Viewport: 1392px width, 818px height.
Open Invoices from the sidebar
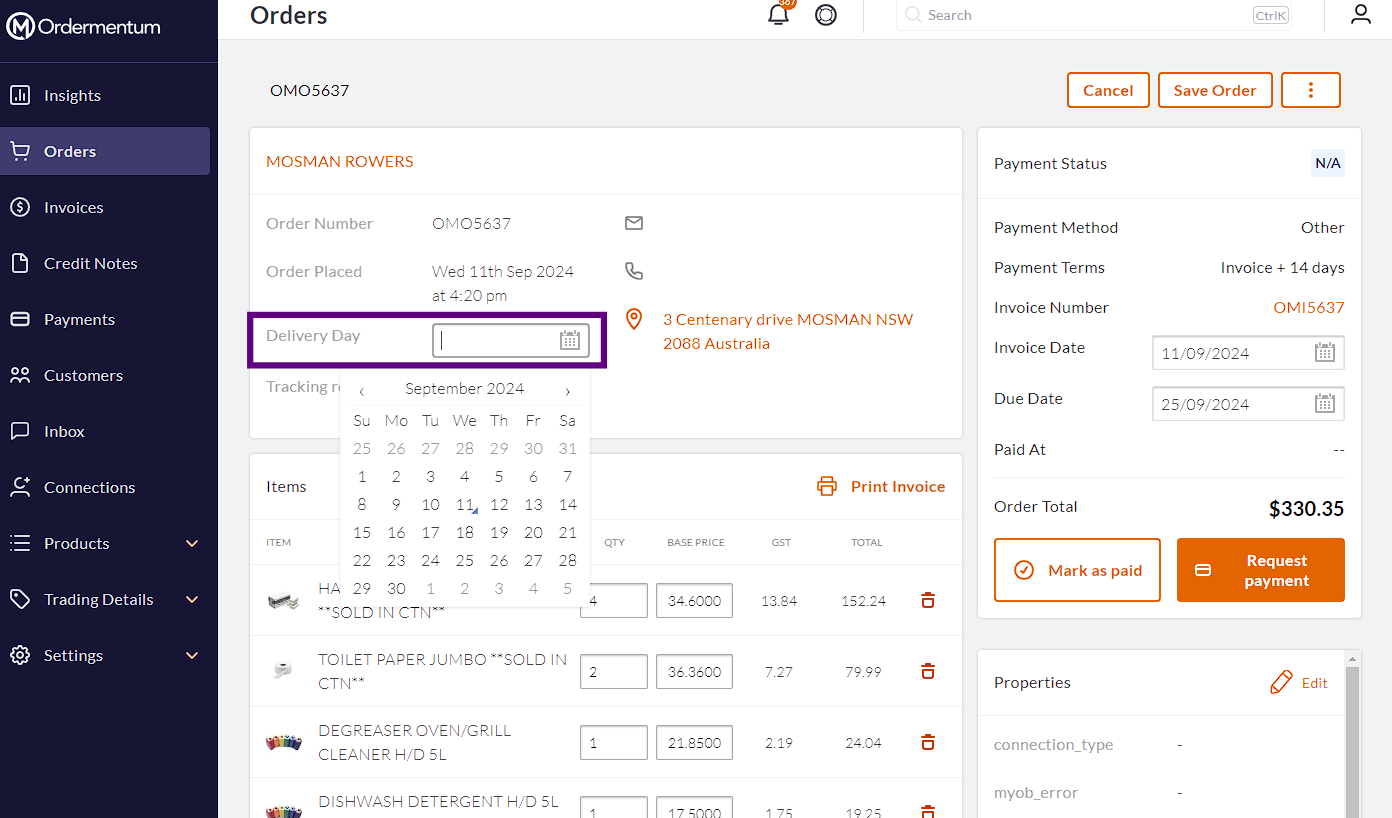74,207
